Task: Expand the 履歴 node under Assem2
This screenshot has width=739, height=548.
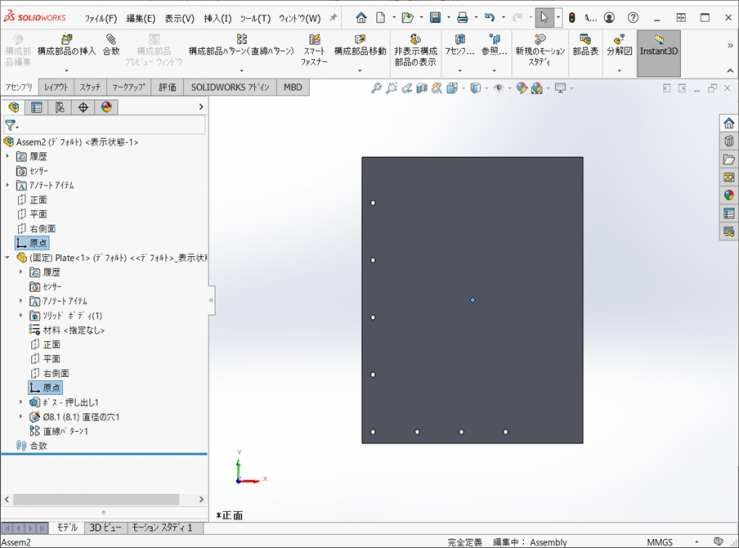Action: click(8, 157)
